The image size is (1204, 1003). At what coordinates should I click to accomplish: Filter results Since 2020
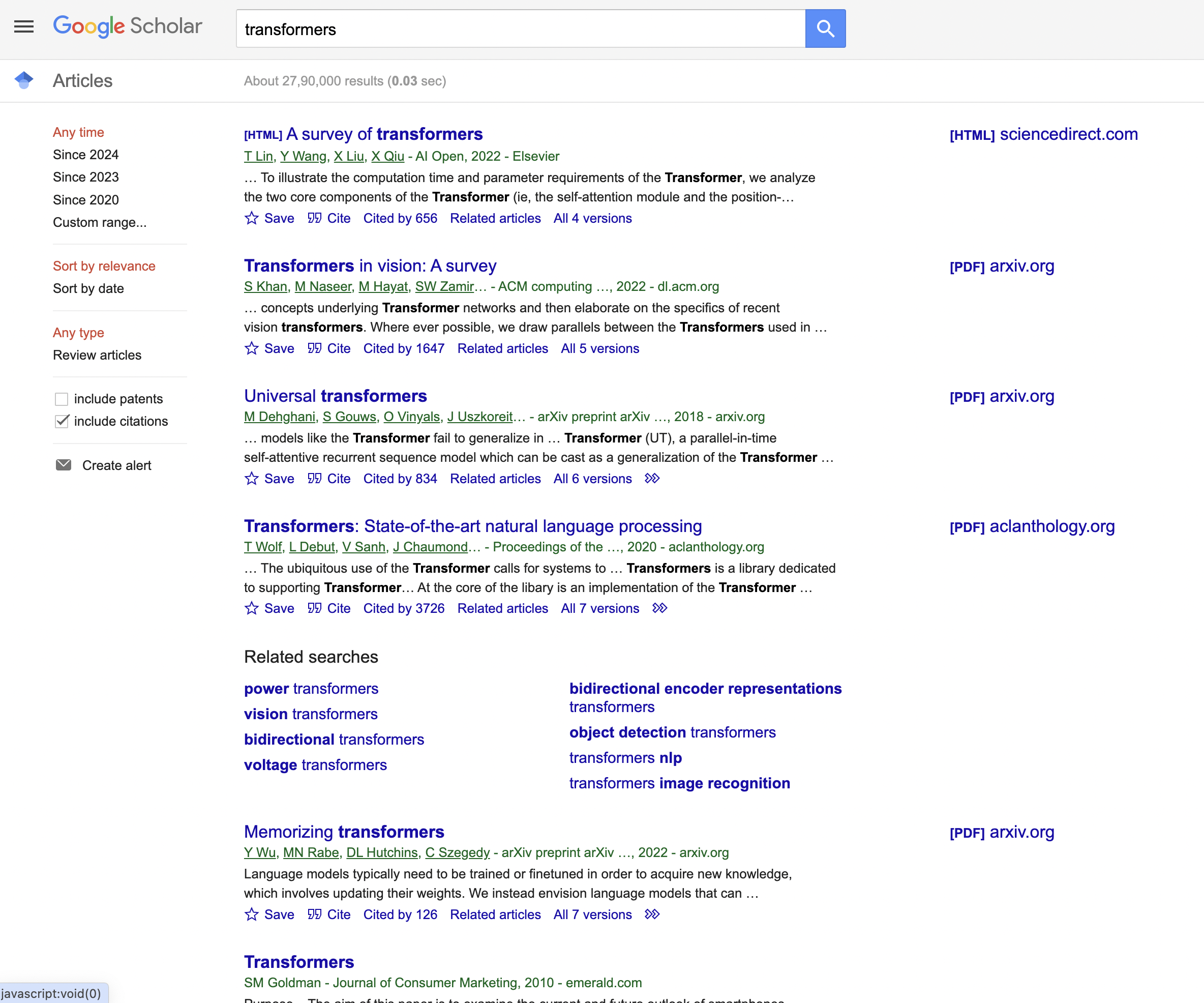[85, 200]
